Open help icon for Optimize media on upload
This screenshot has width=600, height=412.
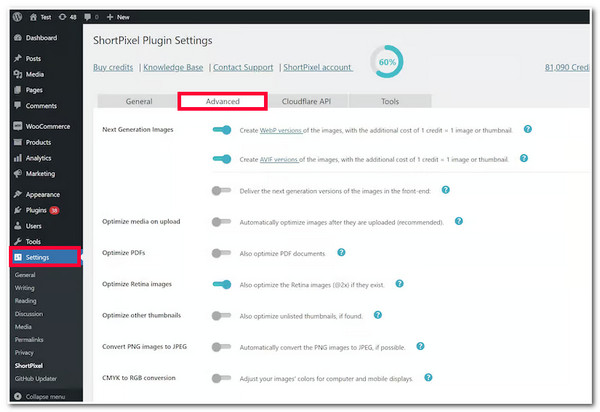coord(459,221)
